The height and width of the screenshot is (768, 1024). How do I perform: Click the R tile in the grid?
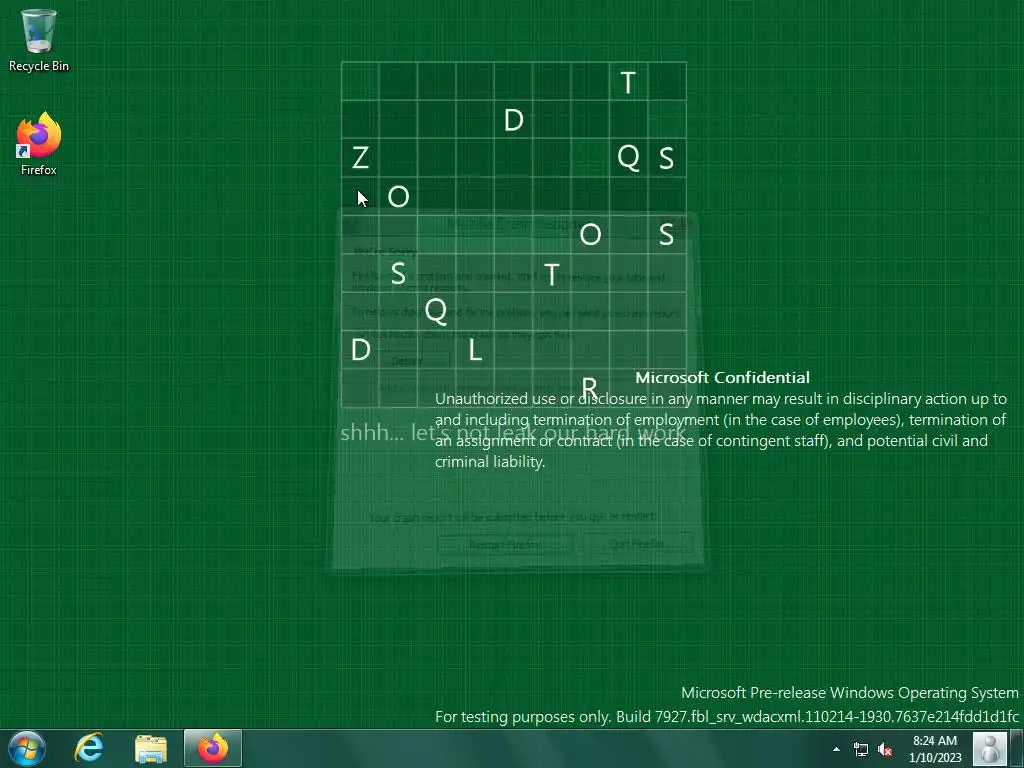(590, 389)
